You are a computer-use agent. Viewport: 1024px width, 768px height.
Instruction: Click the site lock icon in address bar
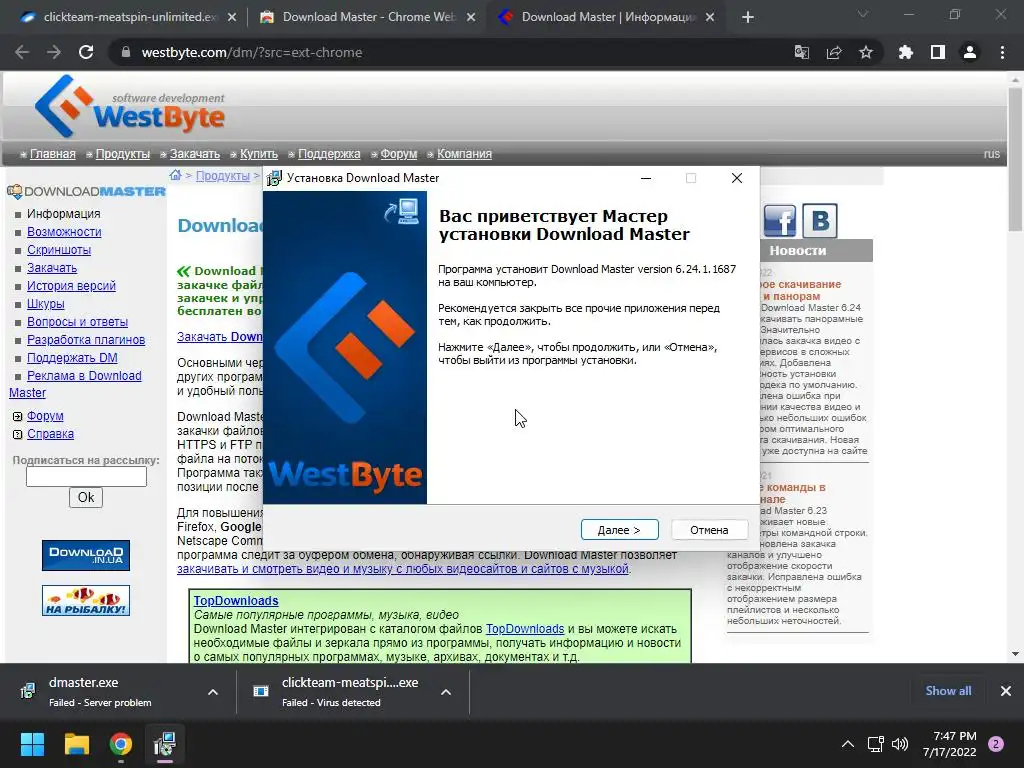pos(126,52)
